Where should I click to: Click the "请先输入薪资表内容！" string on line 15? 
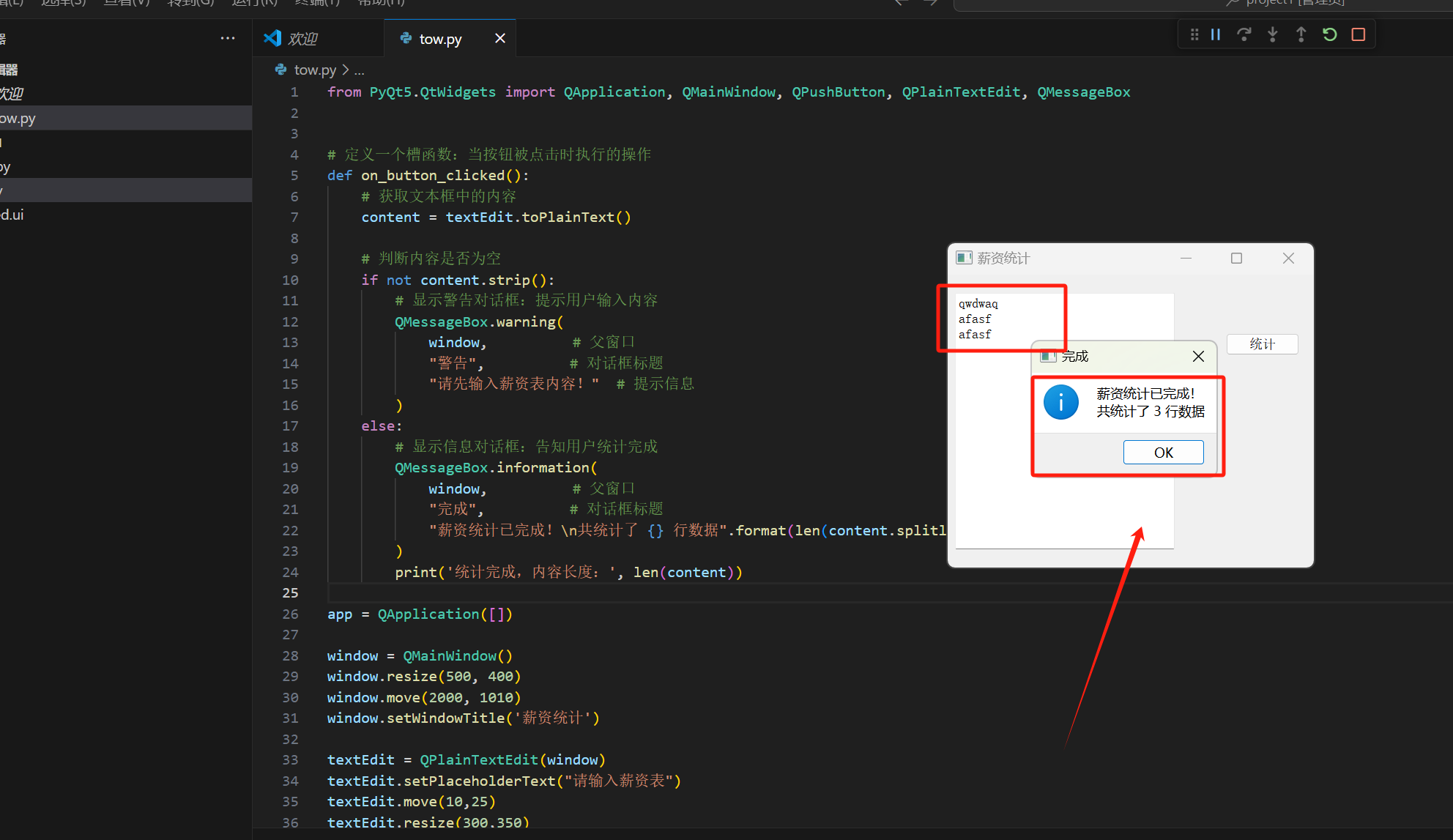click(x=514, y=384)
